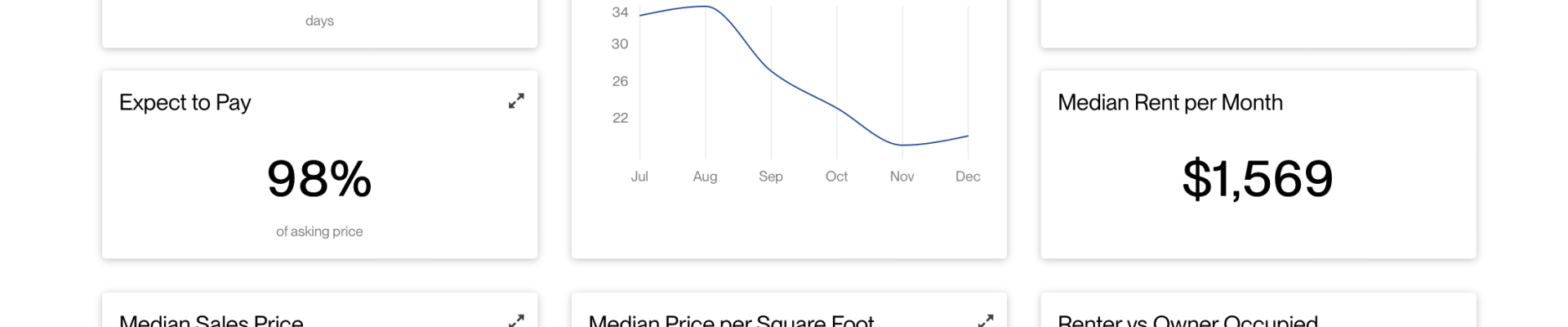
Task: Click the $1,569 median rent figure
Action: [1258, 179]
